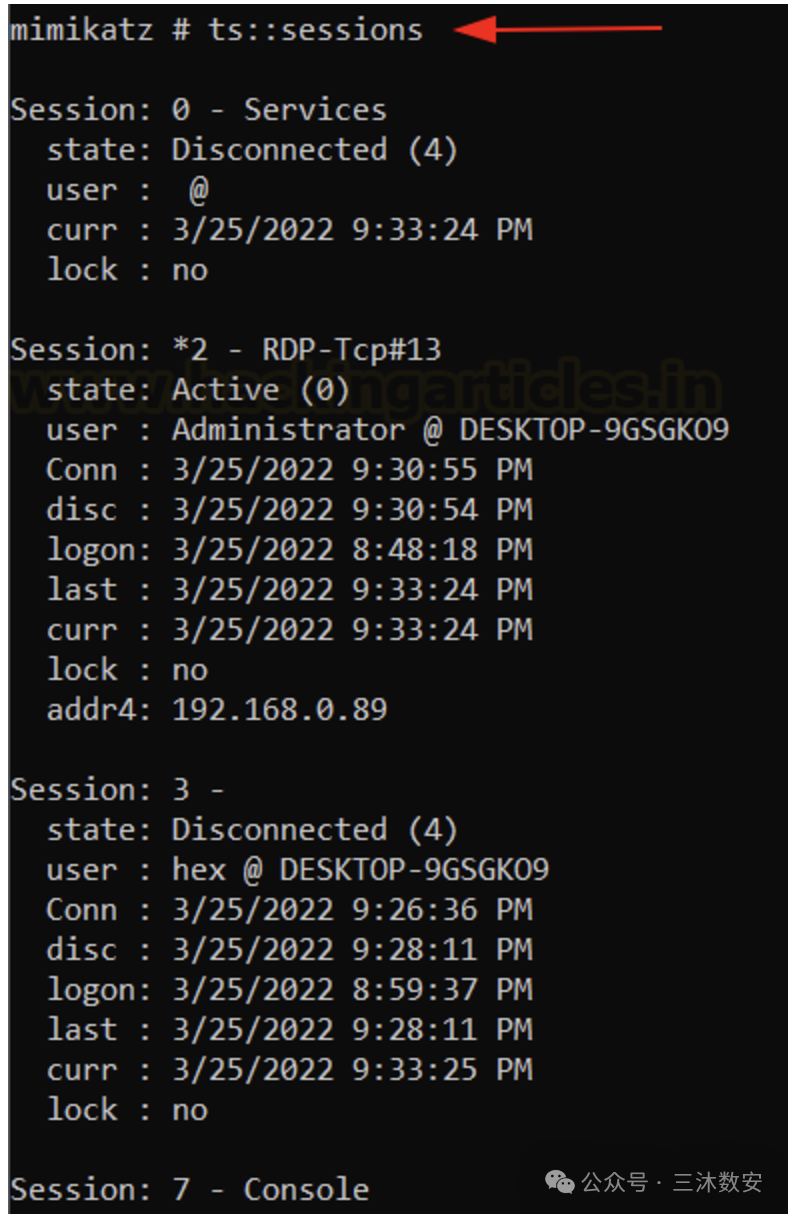The width and height of the screenshot is (788, 1214).
Task: Click the Session 3 header line
Action: tap(117, 789)
